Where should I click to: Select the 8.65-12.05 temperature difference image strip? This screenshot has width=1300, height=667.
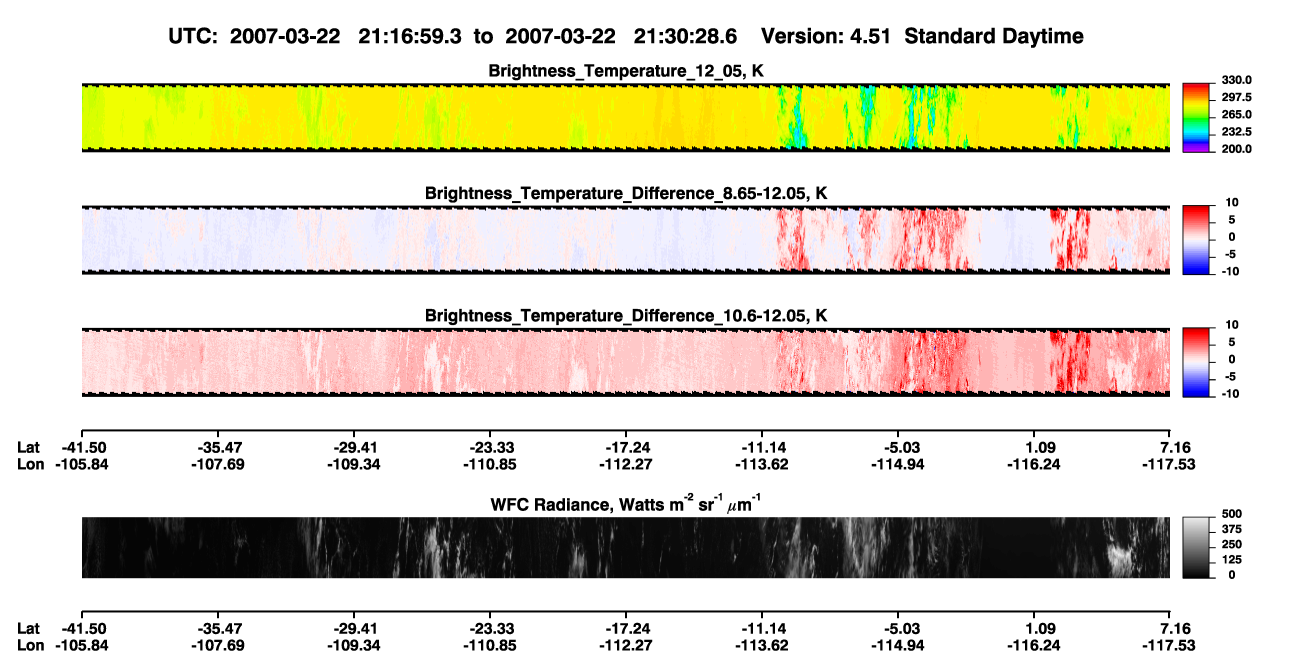[x=625, y=240]
